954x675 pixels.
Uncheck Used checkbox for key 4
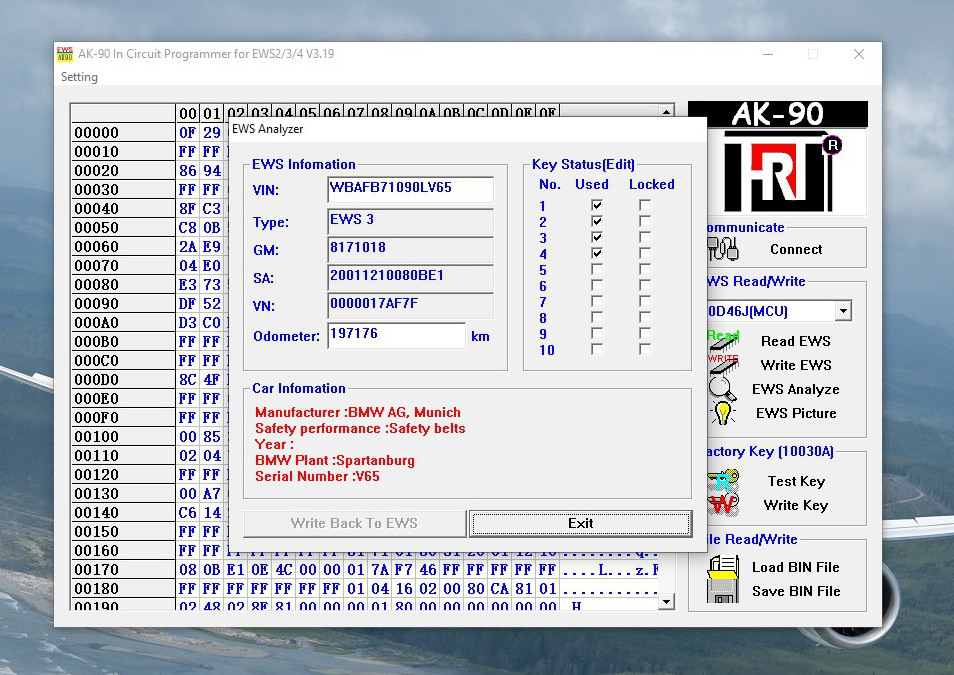(597, 253)
